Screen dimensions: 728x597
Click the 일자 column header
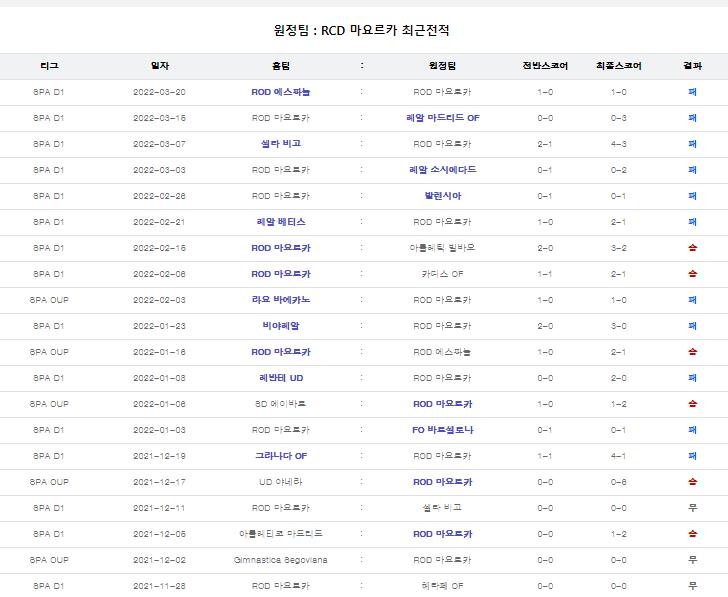point(159,66)
